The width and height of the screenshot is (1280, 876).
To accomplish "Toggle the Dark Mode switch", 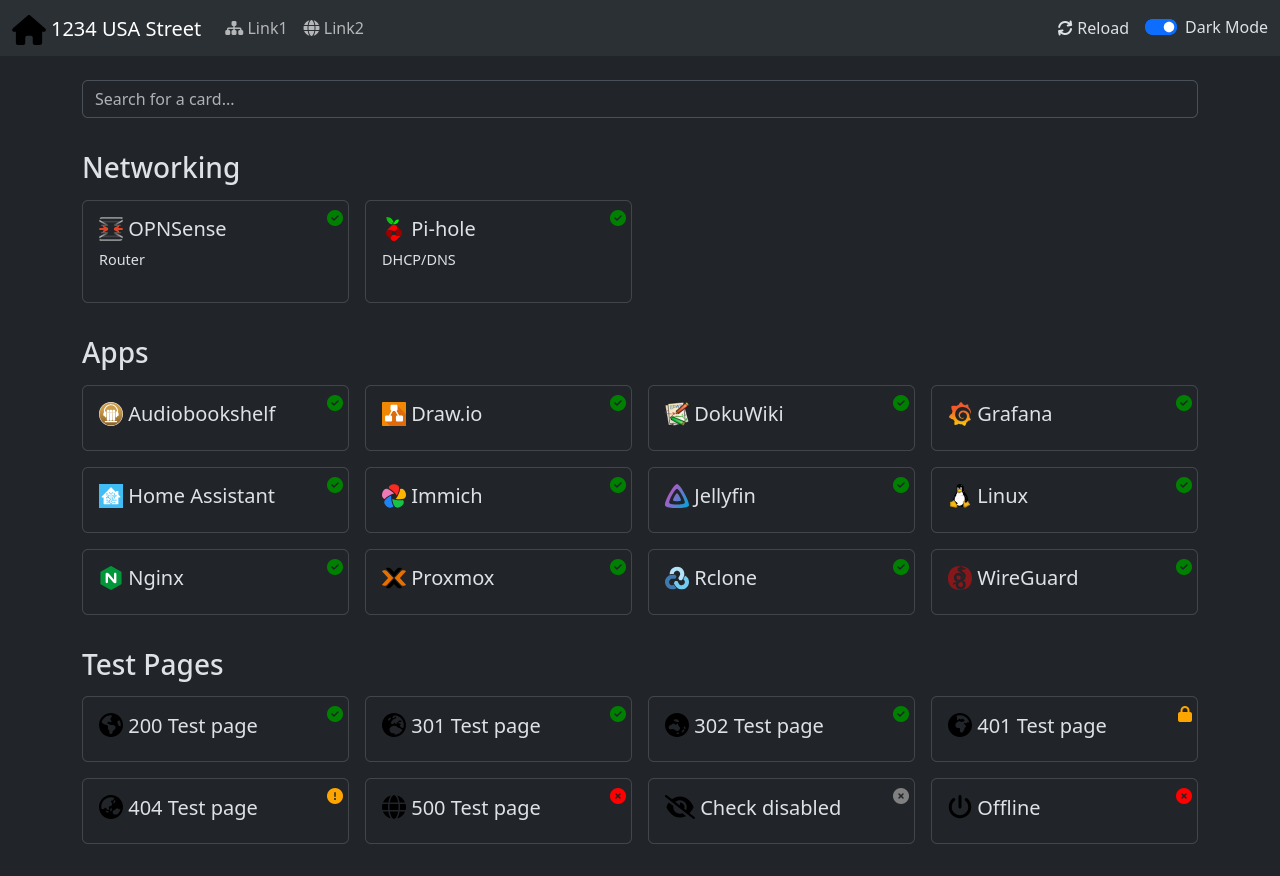I will tap(1161, 27).
